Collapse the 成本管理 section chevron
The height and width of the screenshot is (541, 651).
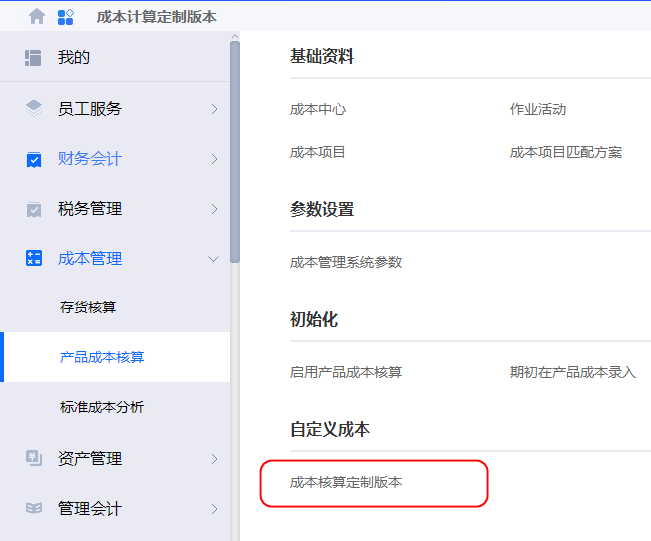click(213, 259)
